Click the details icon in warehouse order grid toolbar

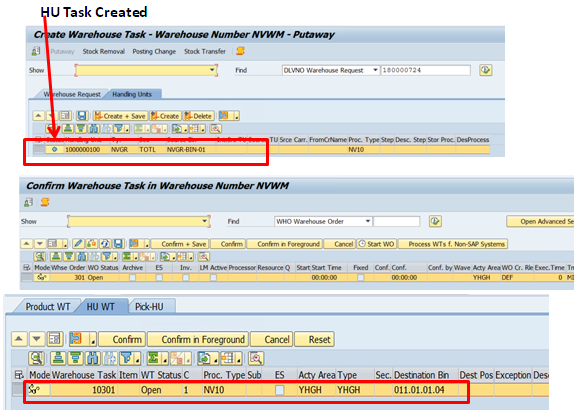click(40, 256)
